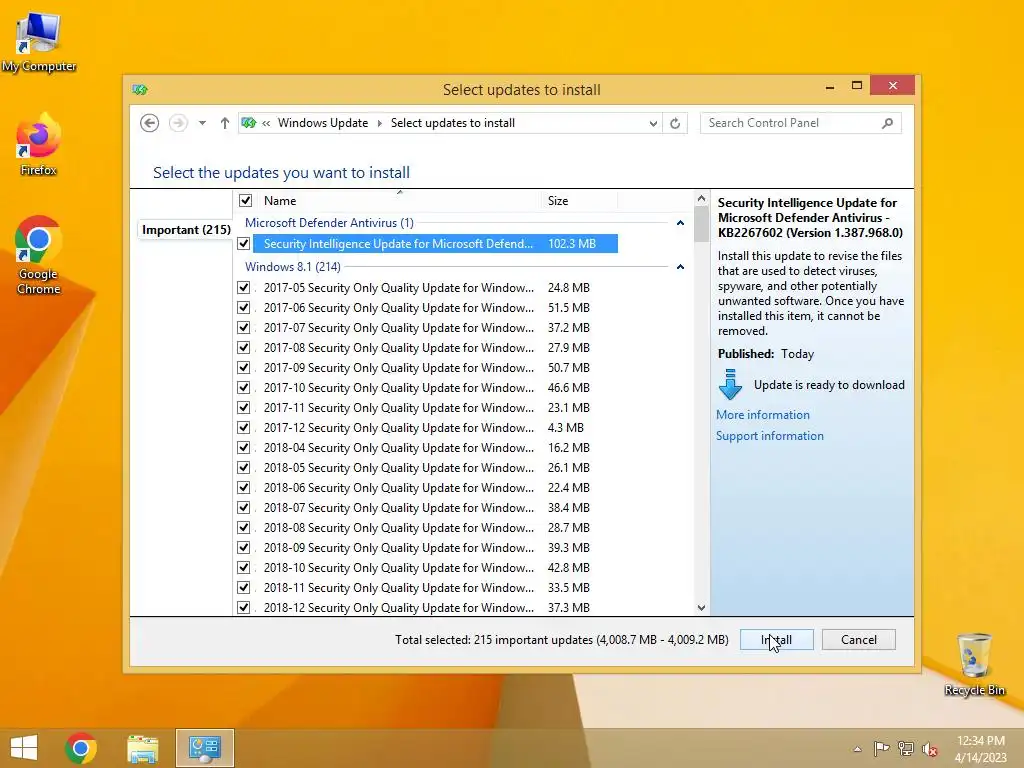This screenshot has height=768, width=1024.
Task: Open Firefox desktop shortcut
Action: point(39,145)
